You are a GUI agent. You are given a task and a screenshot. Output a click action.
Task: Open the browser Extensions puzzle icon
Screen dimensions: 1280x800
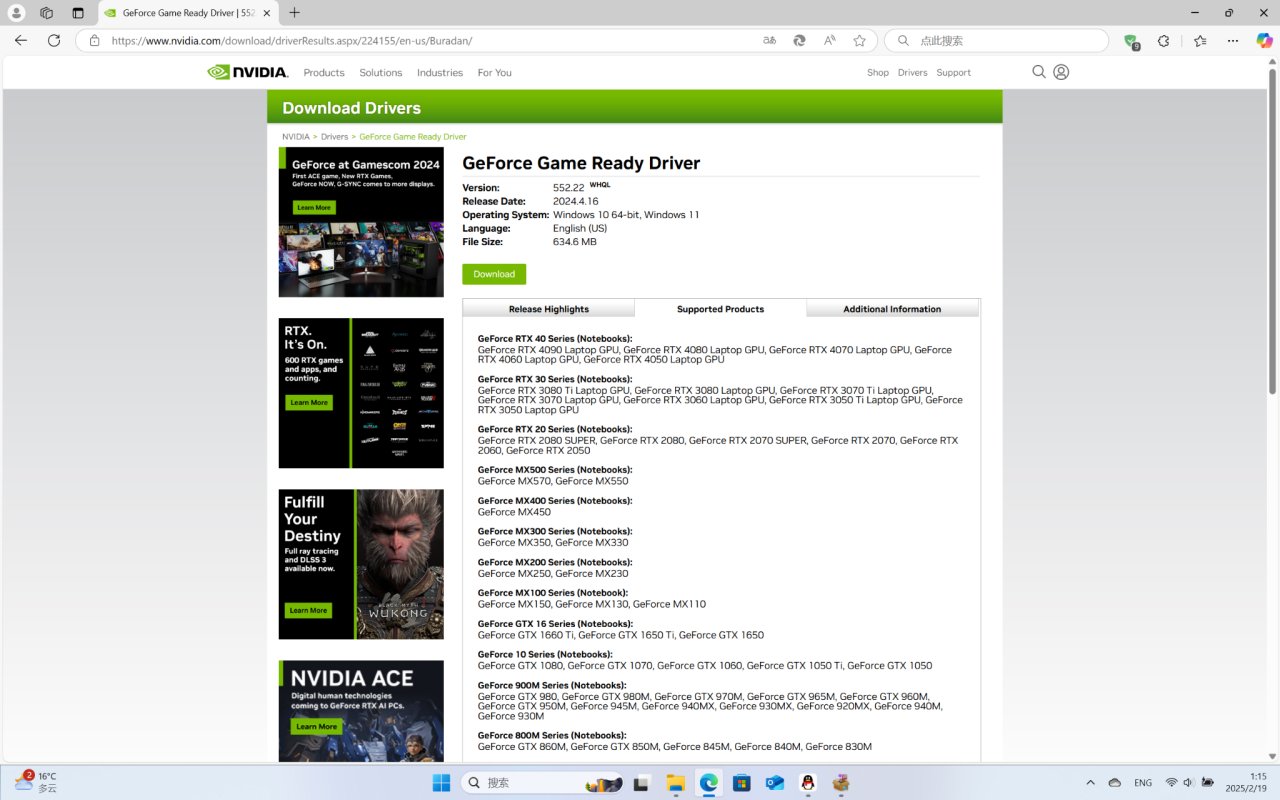point(1163,41)
